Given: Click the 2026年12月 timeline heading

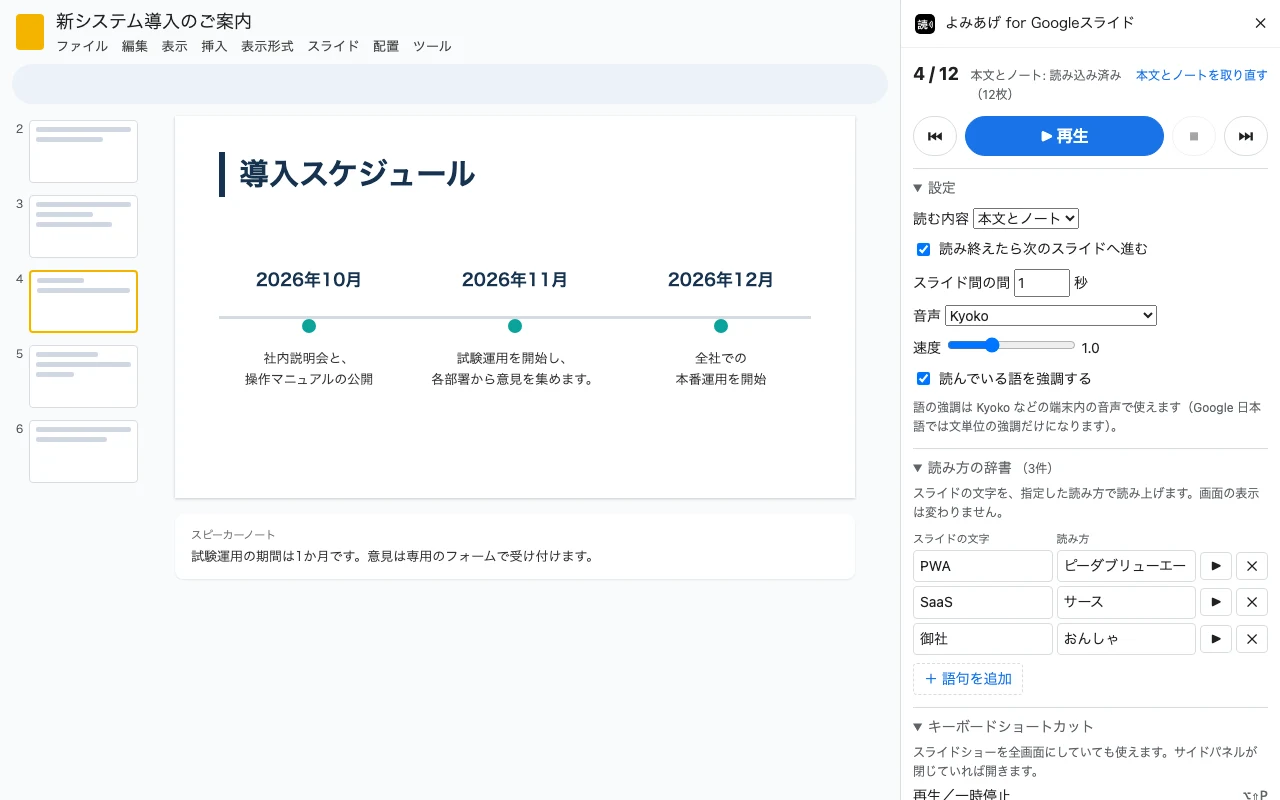Looking at the screenshot, I should pyautogui.click(x=721, y=280).
